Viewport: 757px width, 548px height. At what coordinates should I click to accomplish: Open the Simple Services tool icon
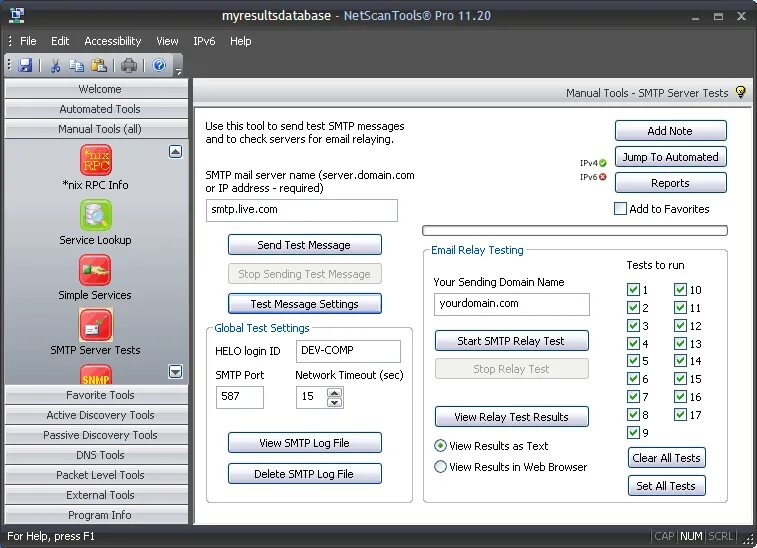[95, 270]
